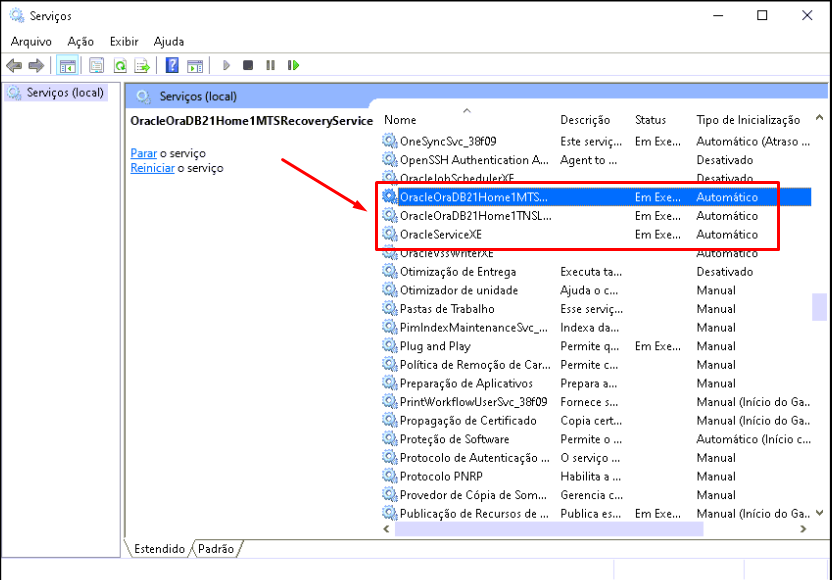Image resolution: width=832 pixels, height=580 pixels.
Task: Select the Provedor de Cópia de Som service
Action: coord(596,495)
